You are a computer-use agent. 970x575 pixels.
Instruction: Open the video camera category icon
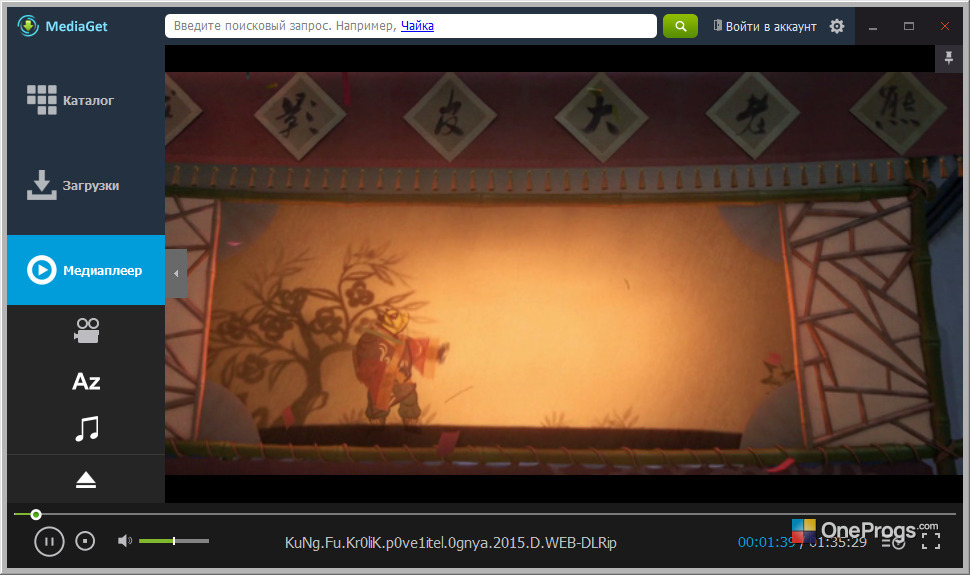[x=86, y=331]
